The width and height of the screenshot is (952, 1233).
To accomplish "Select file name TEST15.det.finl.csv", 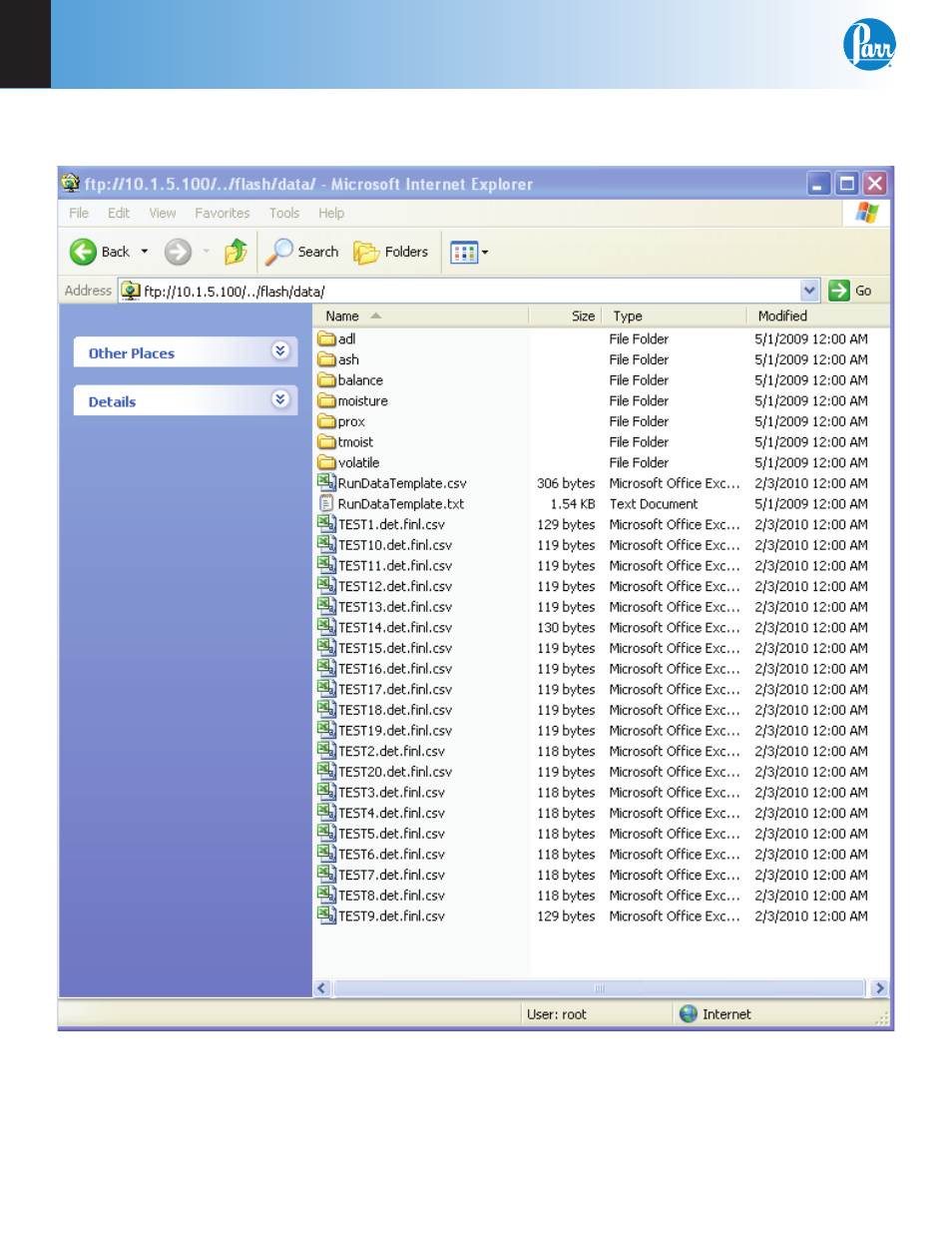I will coord(395,648).
